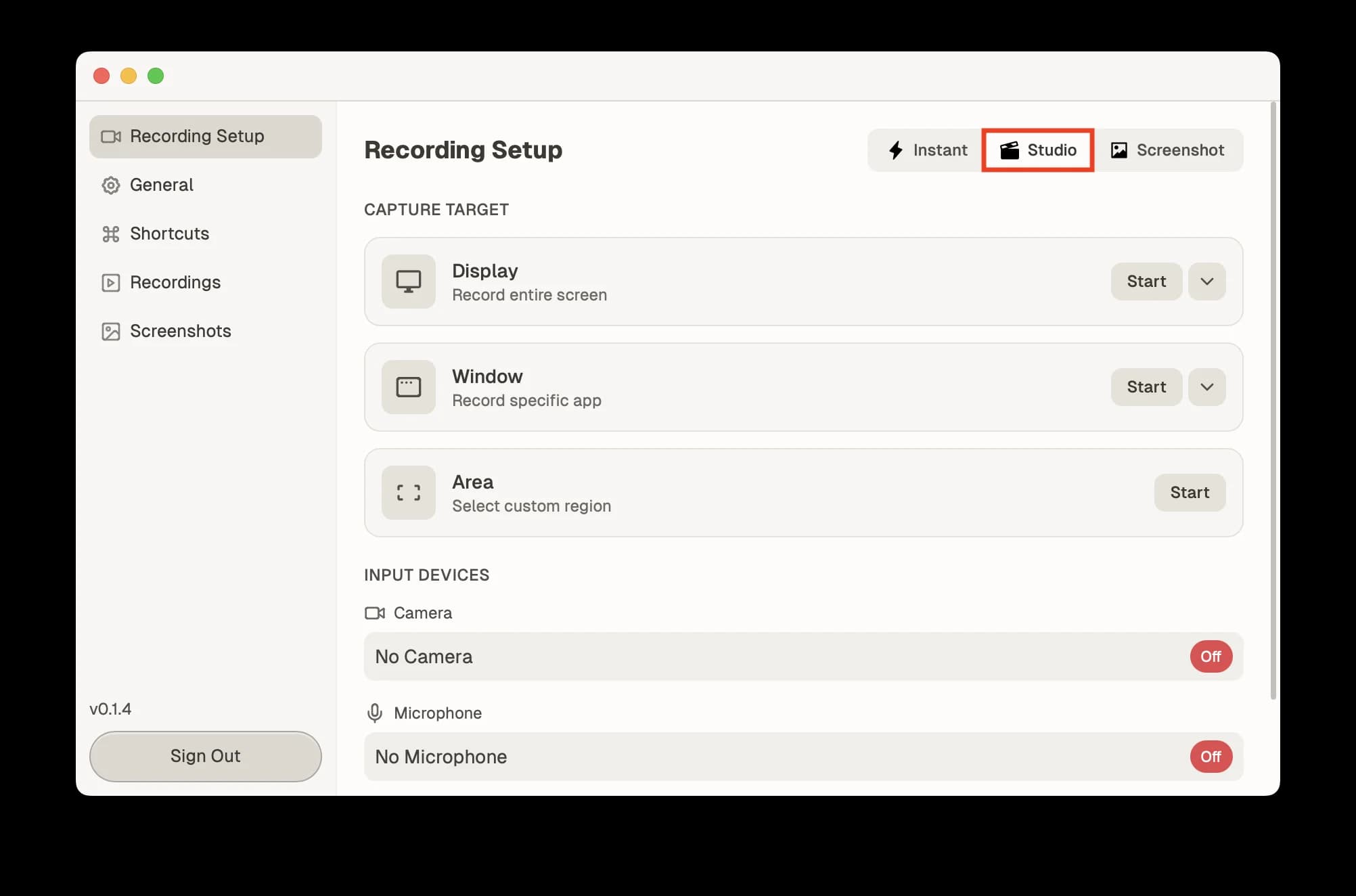
Task: Toggle the microphone Off switch
Action: click(x=1211, y=757)
